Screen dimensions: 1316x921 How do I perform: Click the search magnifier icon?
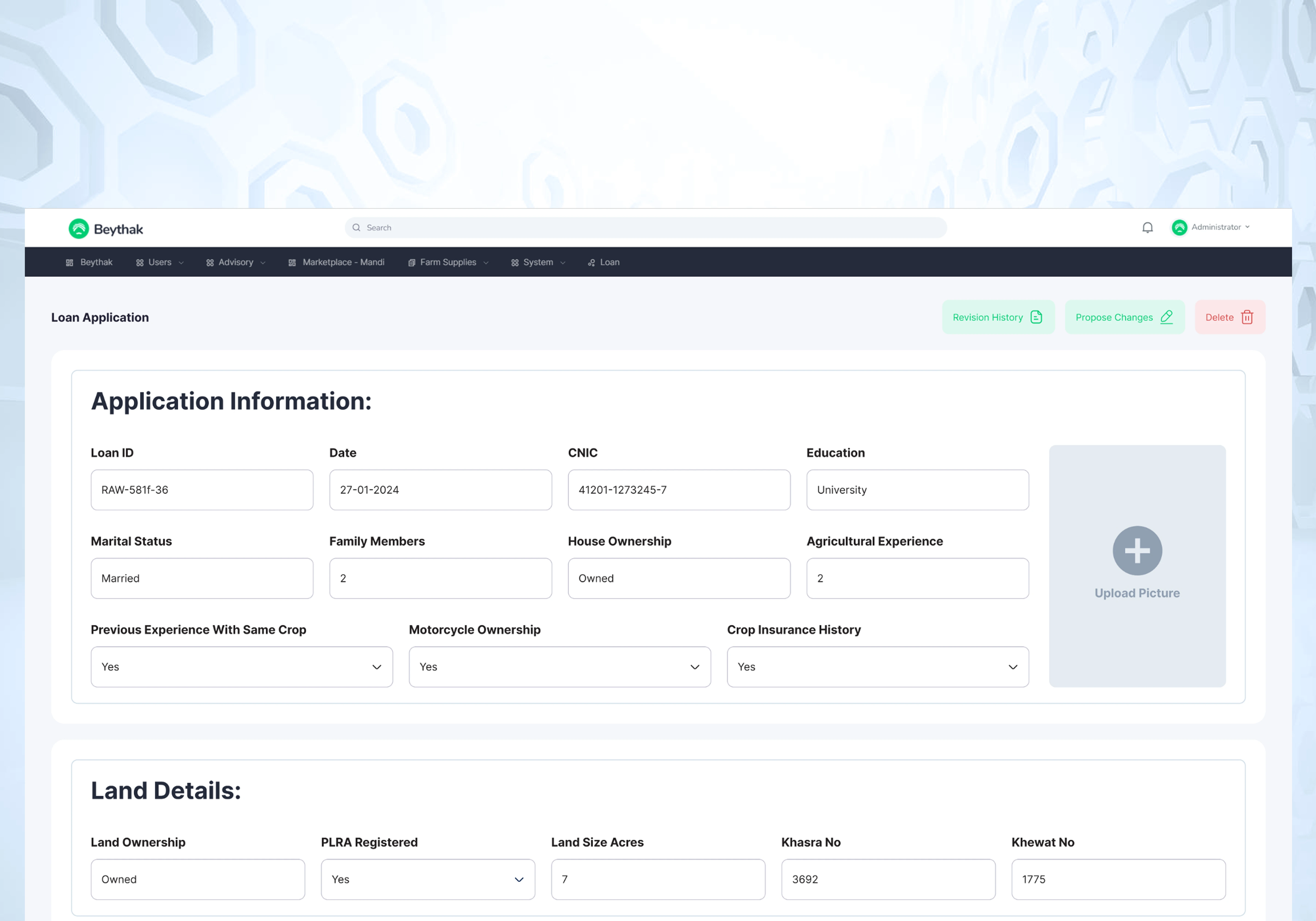point(356,227)
